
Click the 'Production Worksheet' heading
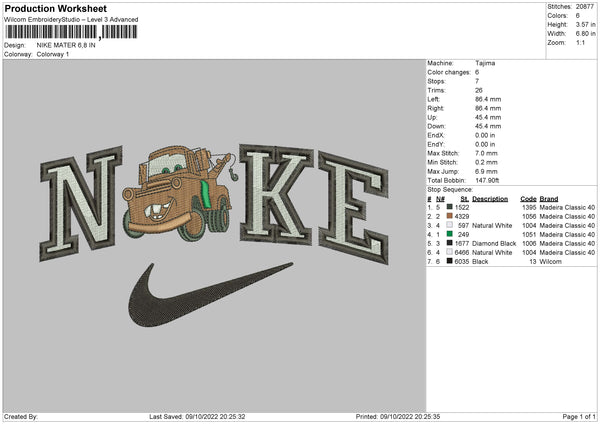tap(55, 8)
